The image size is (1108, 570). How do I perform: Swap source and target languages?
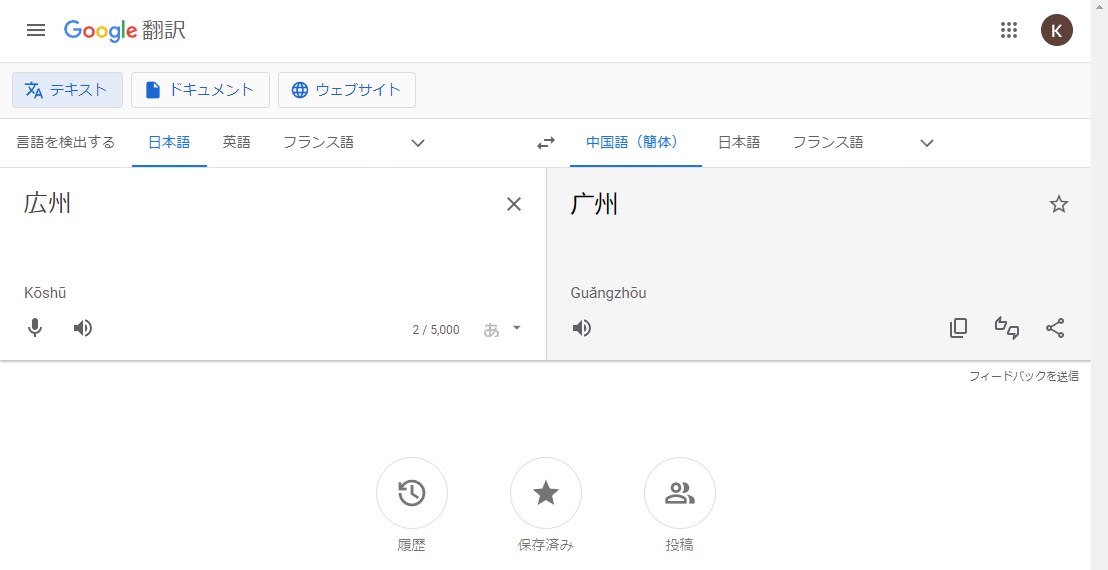click(x=546, y=143)
